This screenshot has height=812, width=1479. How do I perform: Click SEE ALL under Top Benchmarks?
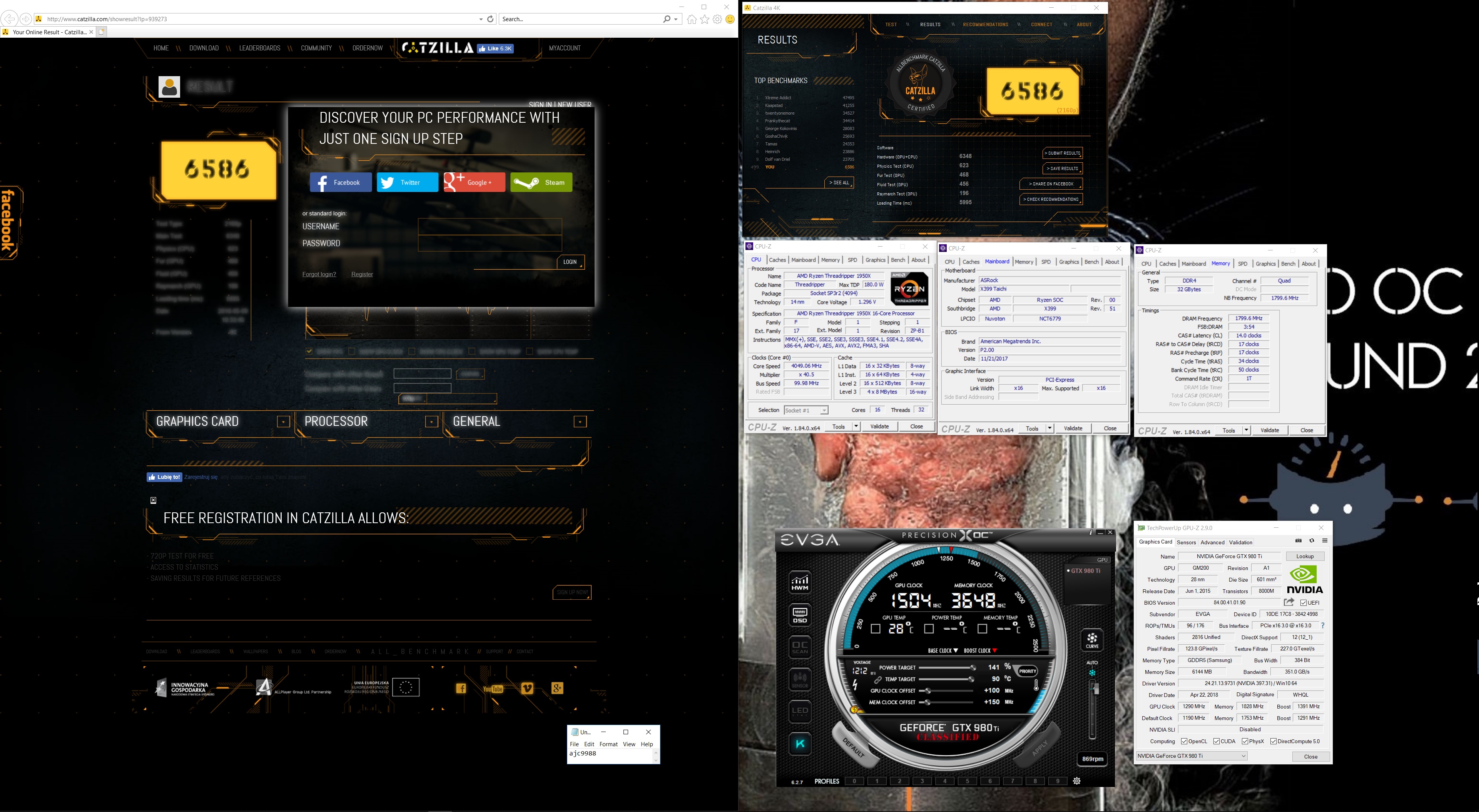[839, 182]
